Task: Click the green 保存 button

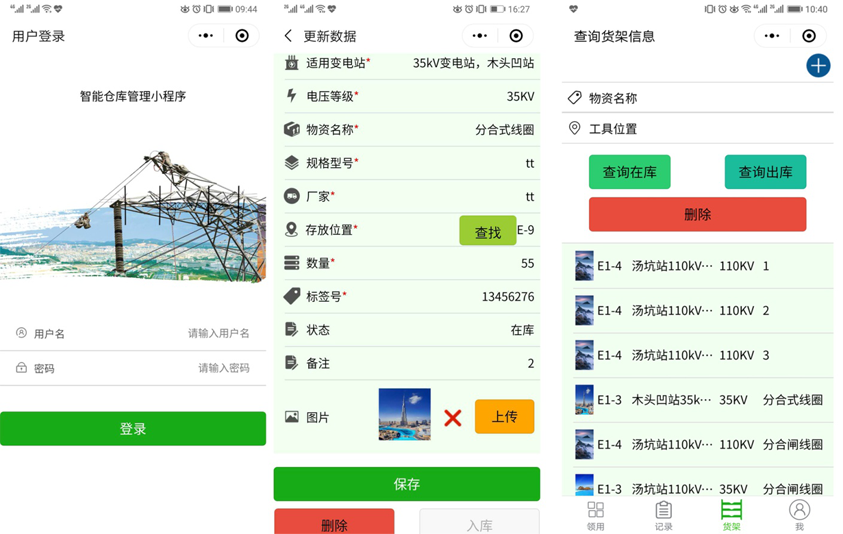Action: (406, 484)
